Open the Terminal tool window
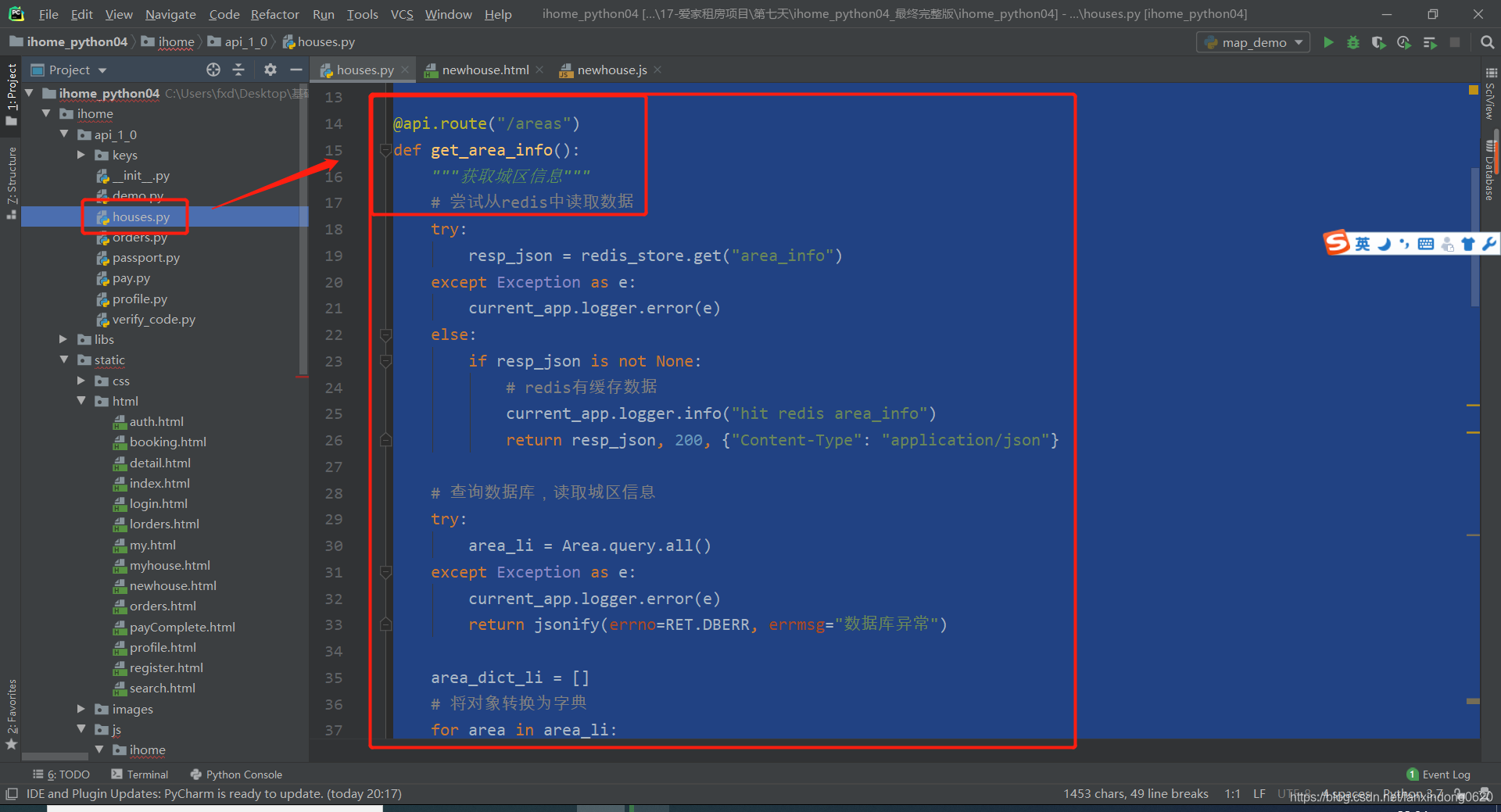 [x=140, y=774]
